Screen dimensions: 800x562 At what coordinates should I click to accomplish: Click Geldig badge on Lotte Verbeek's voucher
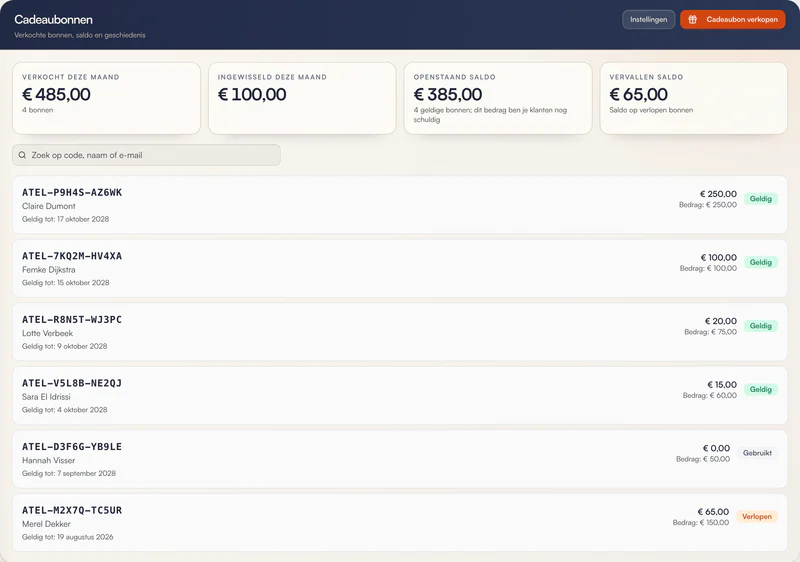coord(761,326)
